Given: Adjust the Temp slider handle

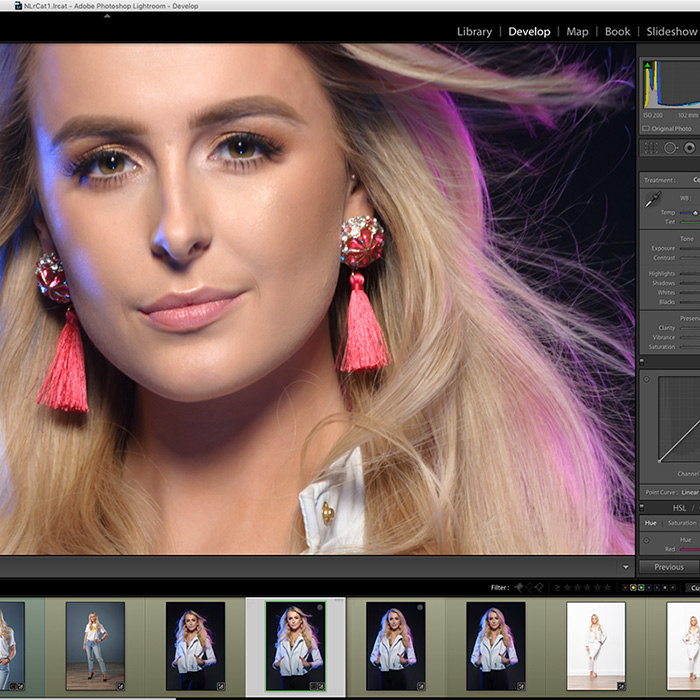Looking at the screenshot, I should point(695,213).
